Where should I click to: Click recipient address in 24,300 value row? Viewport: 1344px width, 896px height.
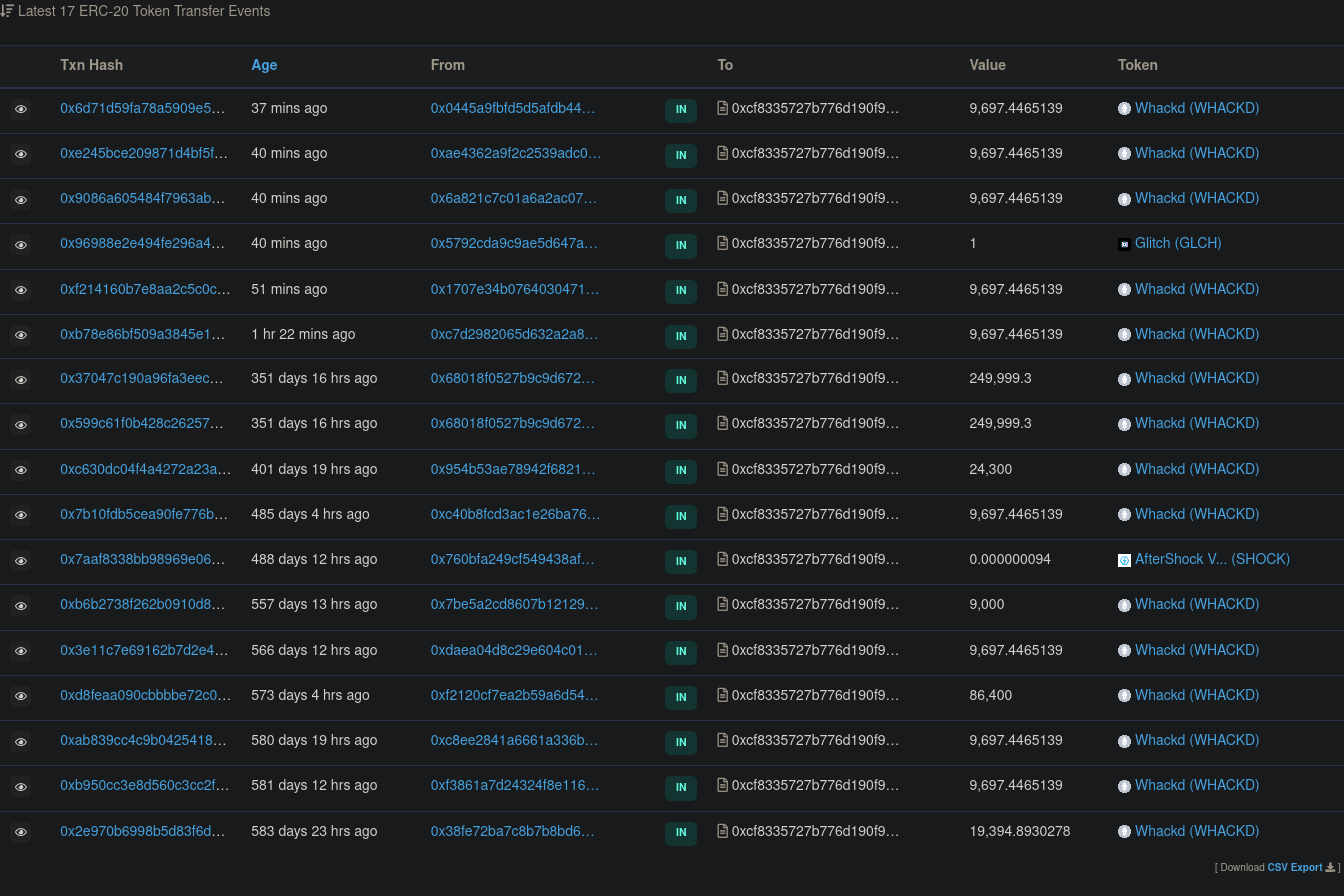coord(815,469)
